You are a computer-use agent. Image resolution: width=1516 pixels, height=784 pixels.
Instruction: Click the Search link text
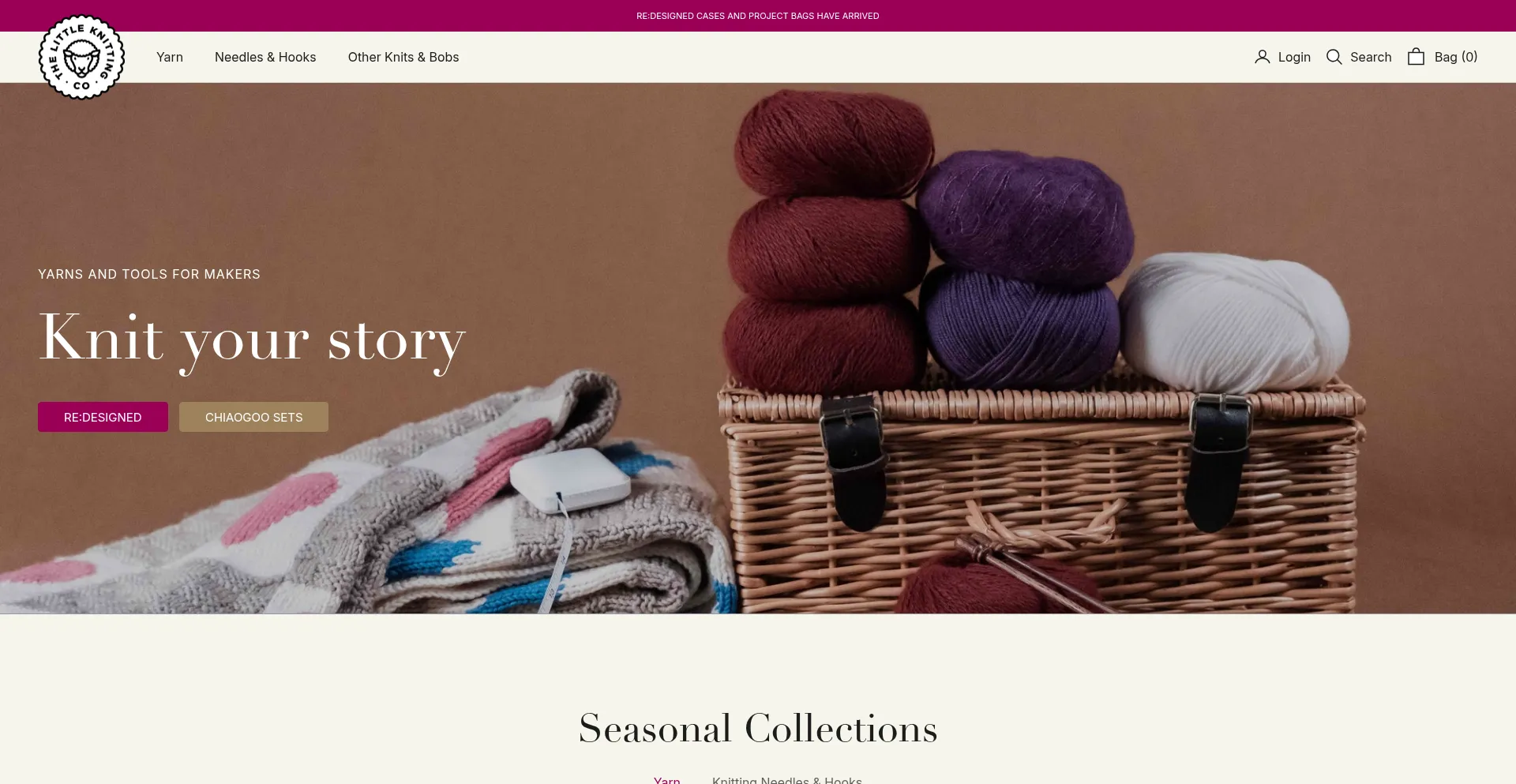1371,57
